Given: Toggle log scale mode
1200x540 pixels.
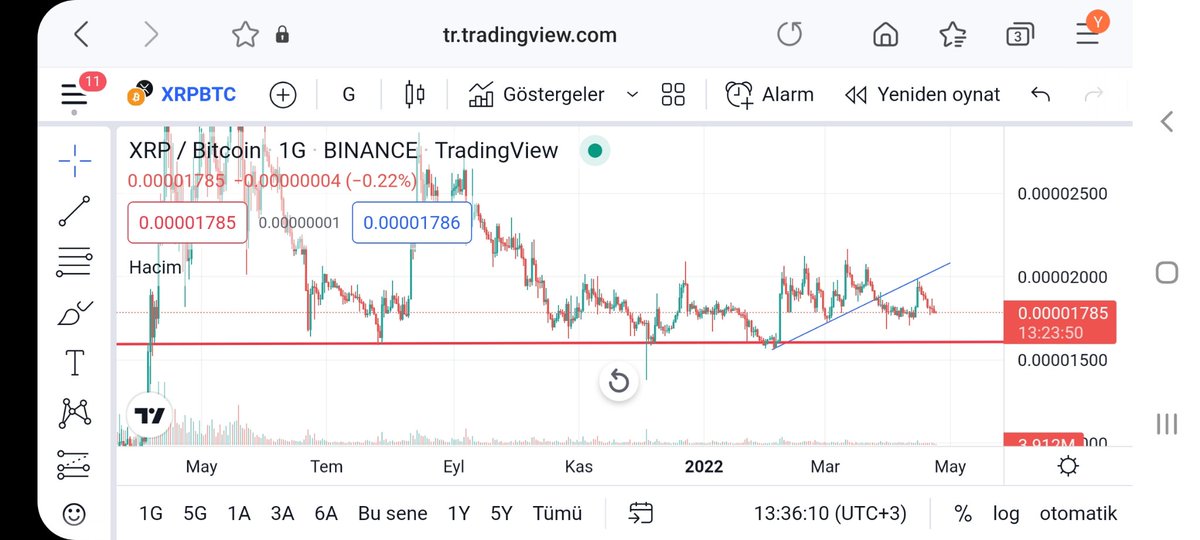Looking at the screenshot, I should 1006,514.
